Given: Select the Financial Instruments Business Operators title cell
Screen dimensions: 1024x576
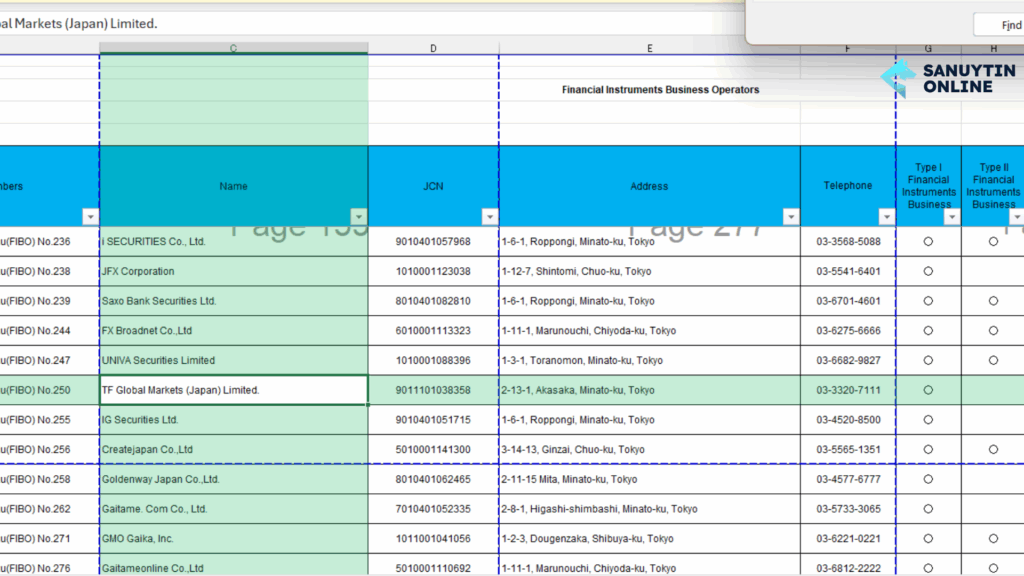Looking at the screenshot, I should [660, 89].
